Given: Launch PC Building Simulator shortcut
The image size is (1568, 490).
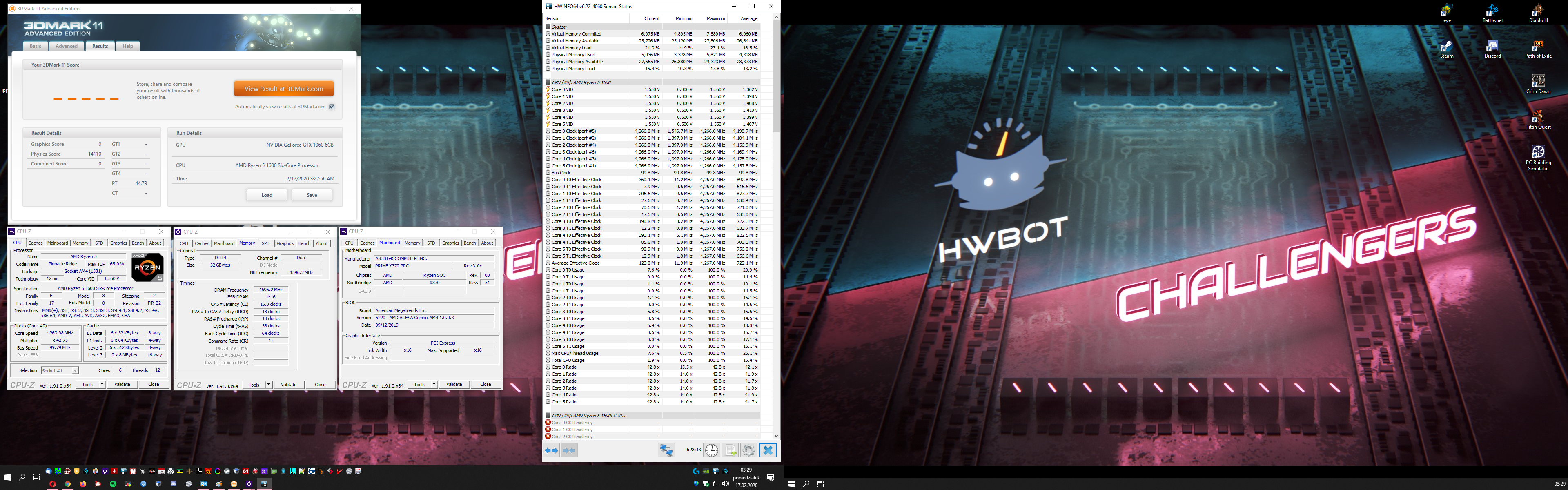Looking at the screenshot, I should click(1538, 158).
